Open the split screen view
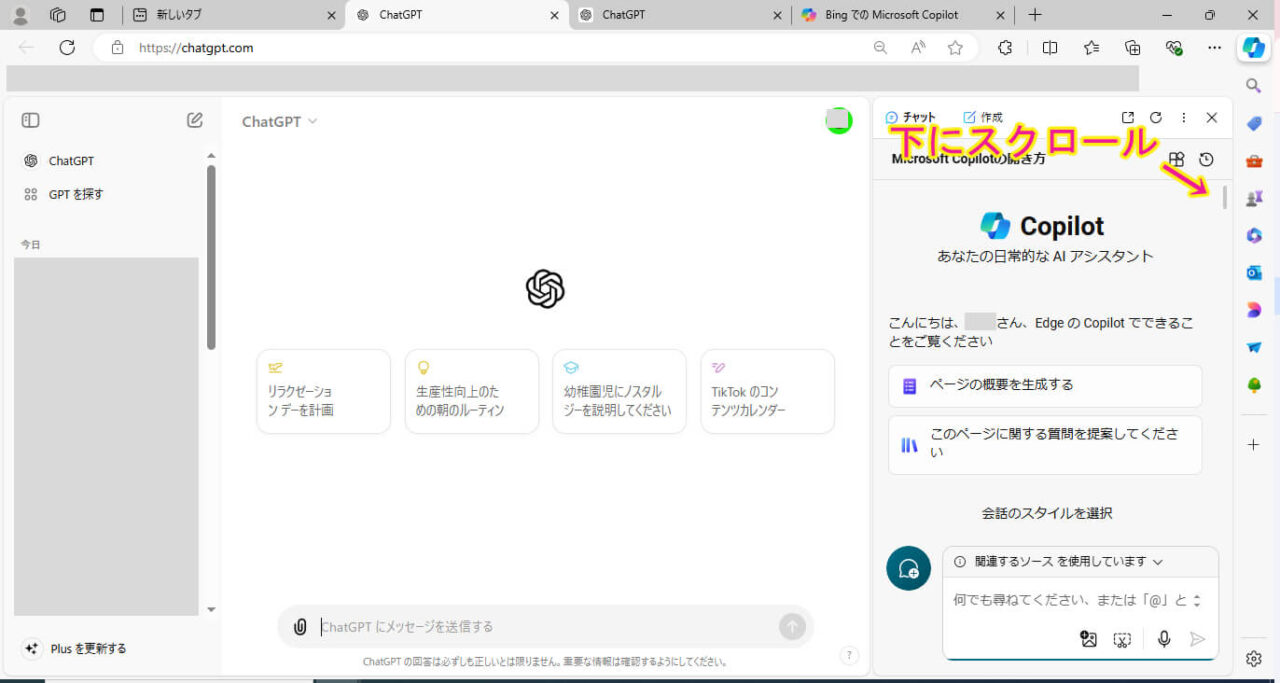This screenshot has height=683, width=1280. [1049, 47]
